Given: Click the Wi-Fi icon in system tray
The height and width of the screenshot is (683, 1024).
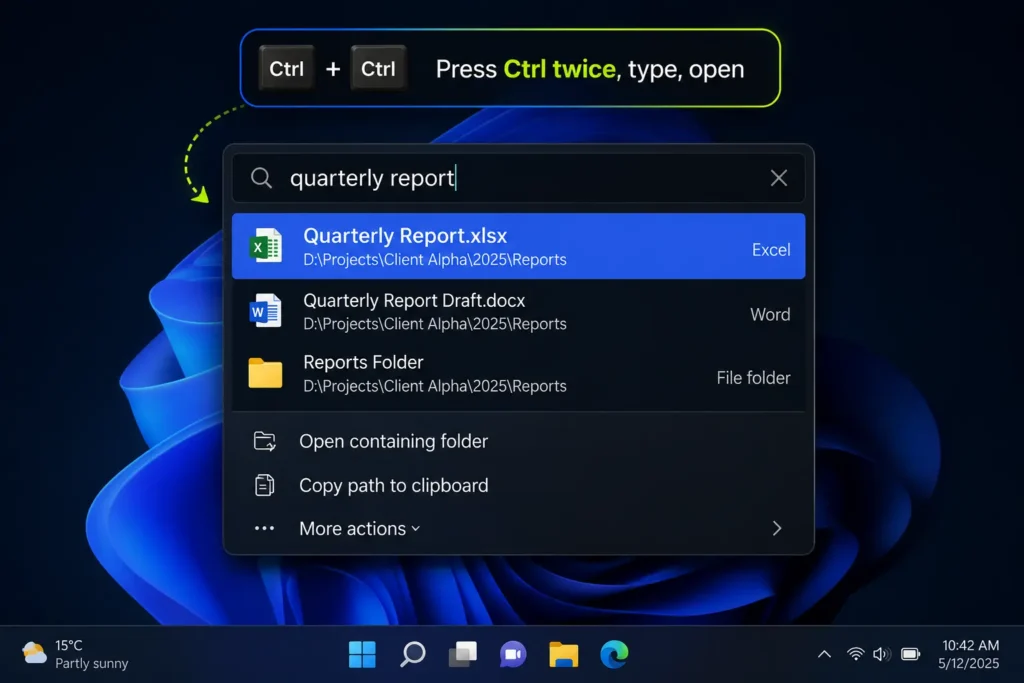Looking at the screenshot, I should point(856,654).
